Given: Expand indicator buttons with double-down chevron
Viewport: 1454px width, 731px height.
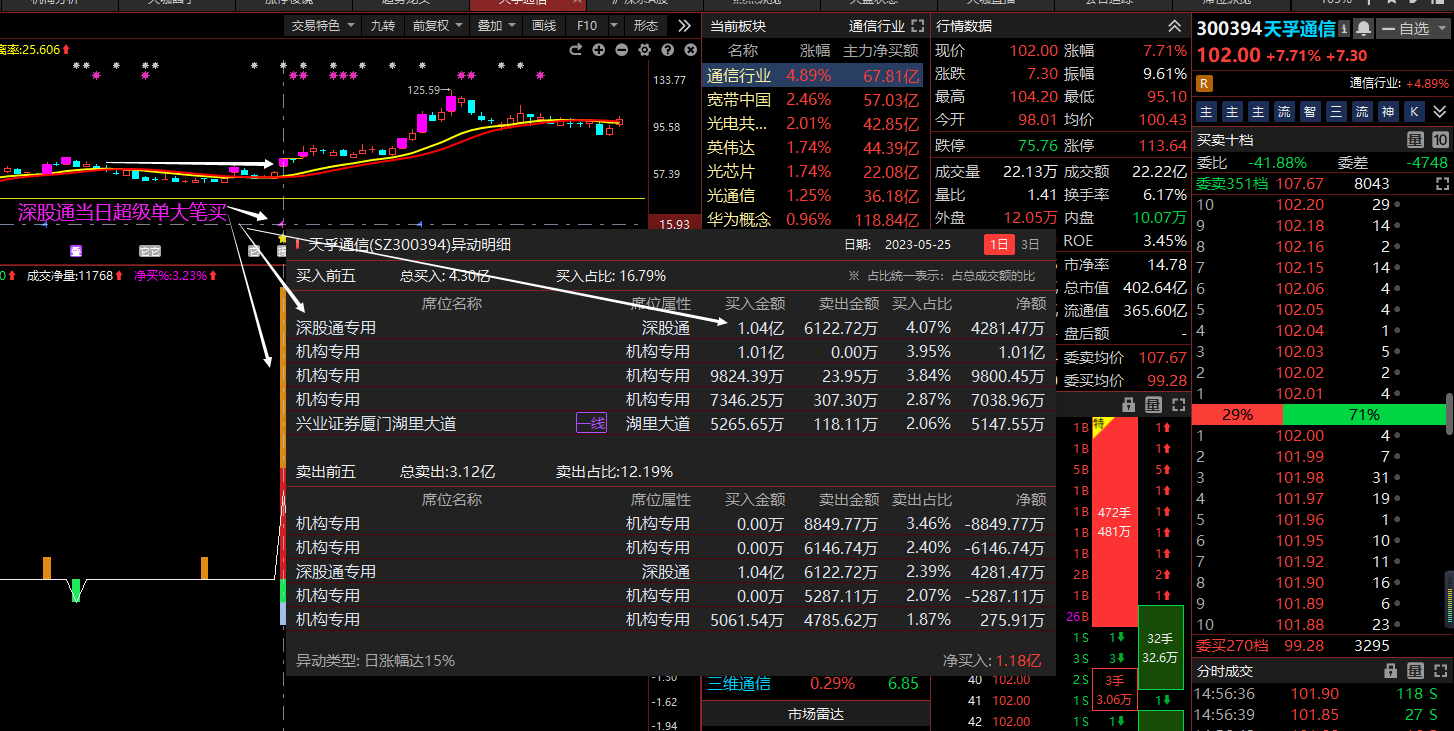Looking at the screenshot, I should tap(1439, 112).
